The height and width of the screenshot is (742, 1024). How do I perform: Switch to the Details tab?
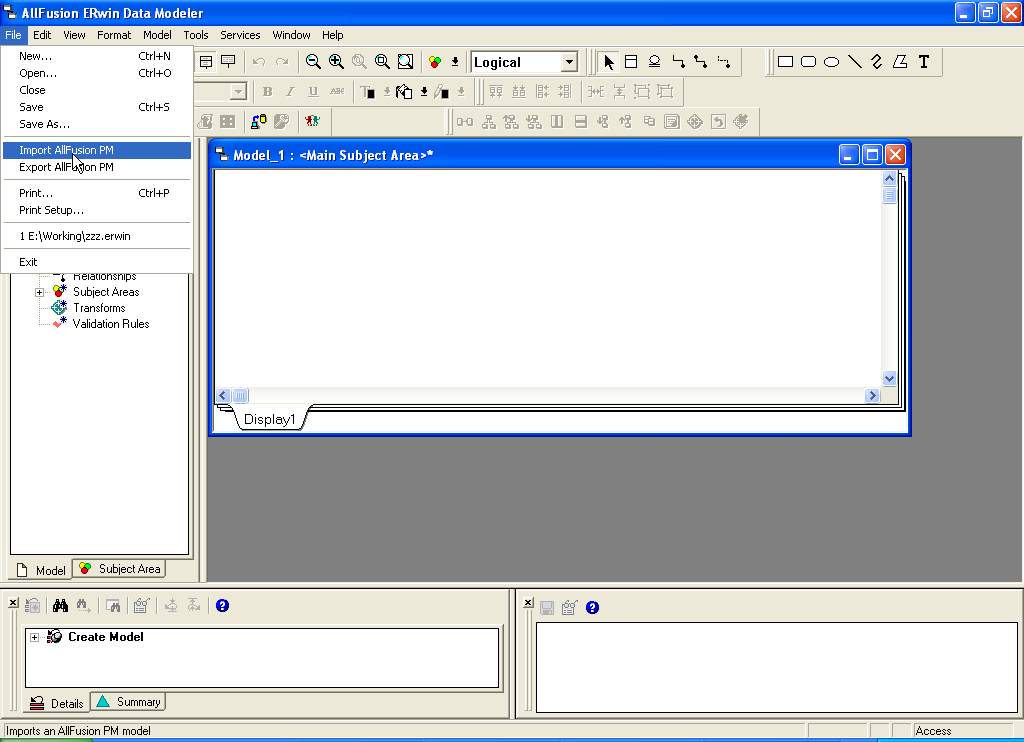point(57,703)
